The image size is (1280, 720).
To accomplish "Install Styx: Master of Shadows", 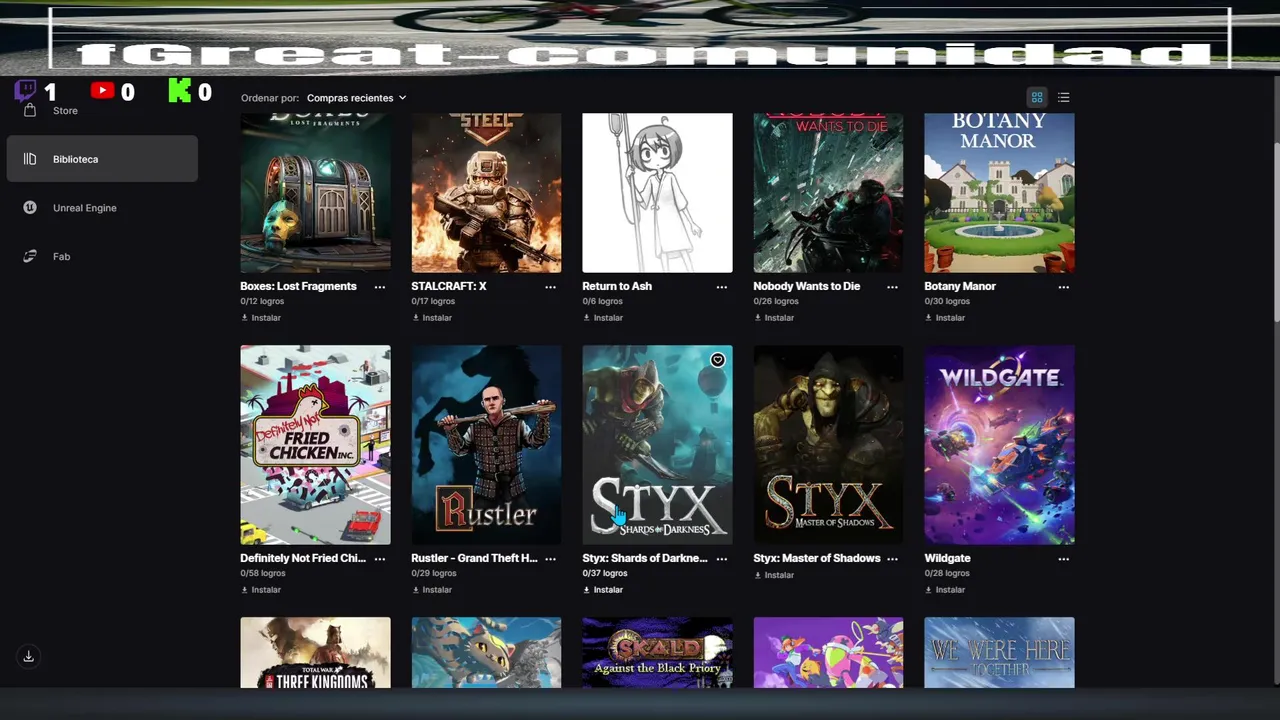I will 774,575.
